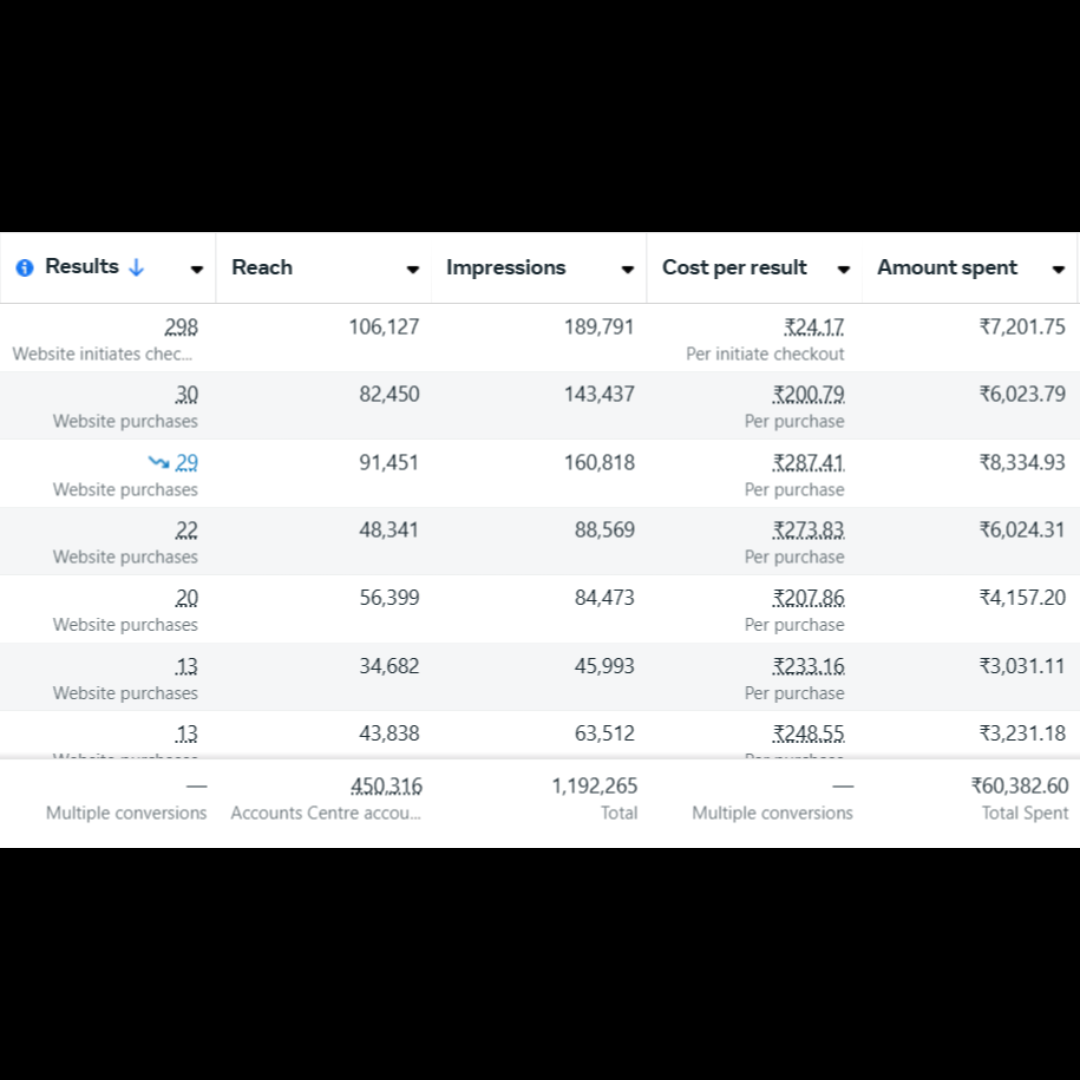
Task: Expand the Impressions column dropdown arrow
Action: [627, 269]
